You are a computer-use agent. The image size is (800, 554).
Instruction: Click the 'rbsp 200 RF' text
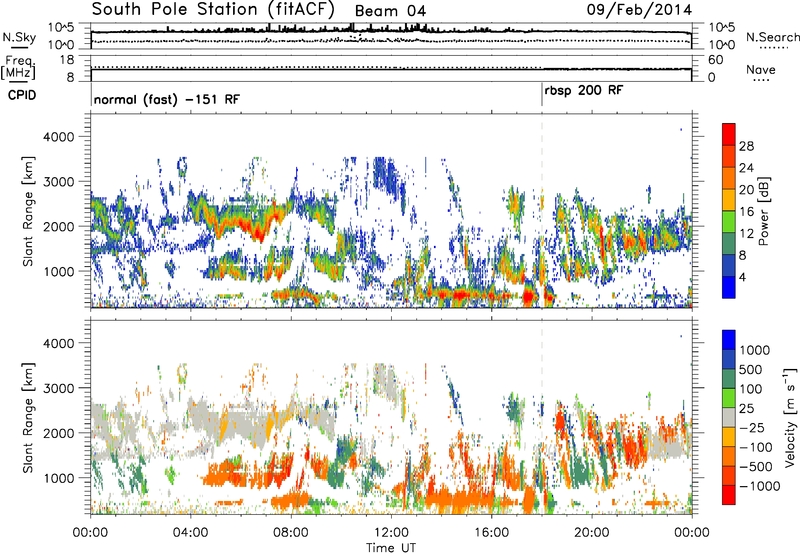584,91
